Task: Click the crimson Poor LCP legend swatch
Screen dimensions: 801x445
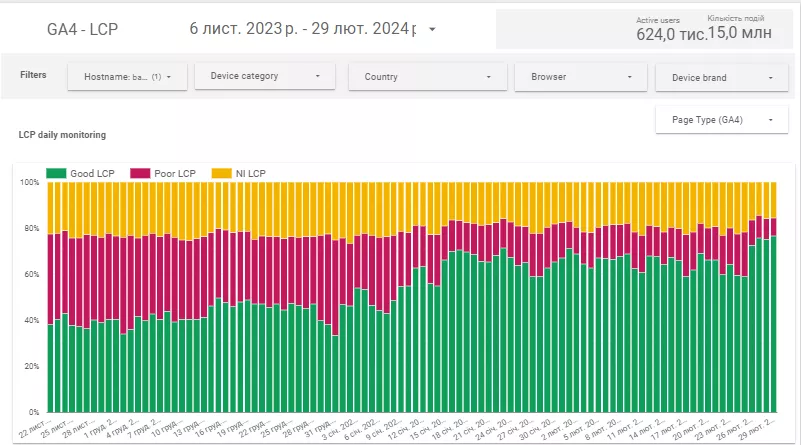Action: [140, 173]
